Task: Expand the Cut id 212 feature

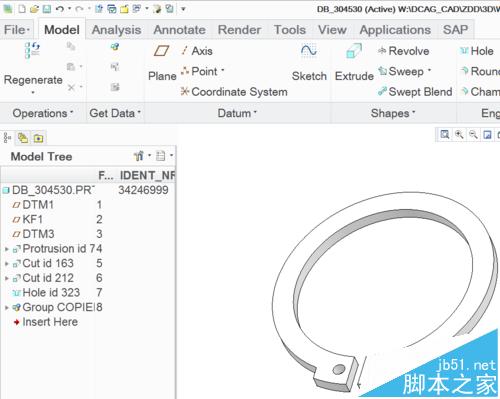Action: [x=7, y=278]
